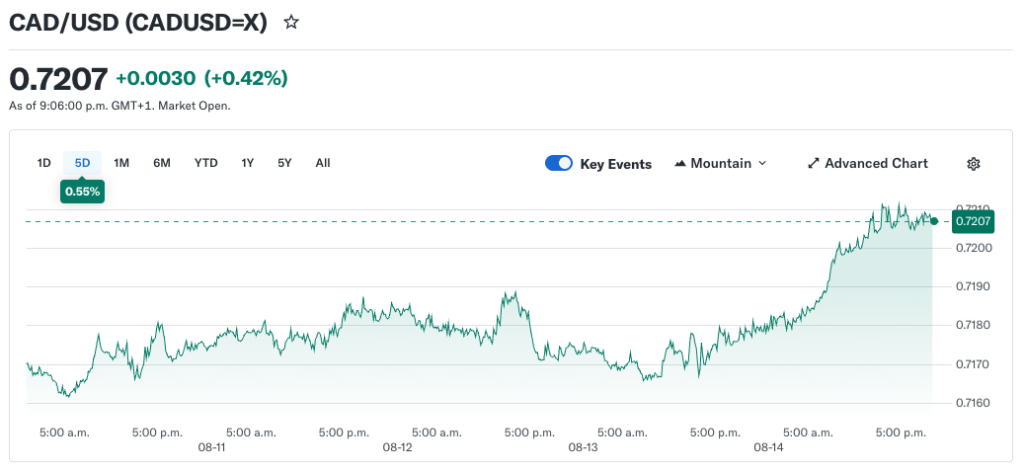
Task: Click the Advanced Chart expand arrows icon
Action: (x=813, y=163)
